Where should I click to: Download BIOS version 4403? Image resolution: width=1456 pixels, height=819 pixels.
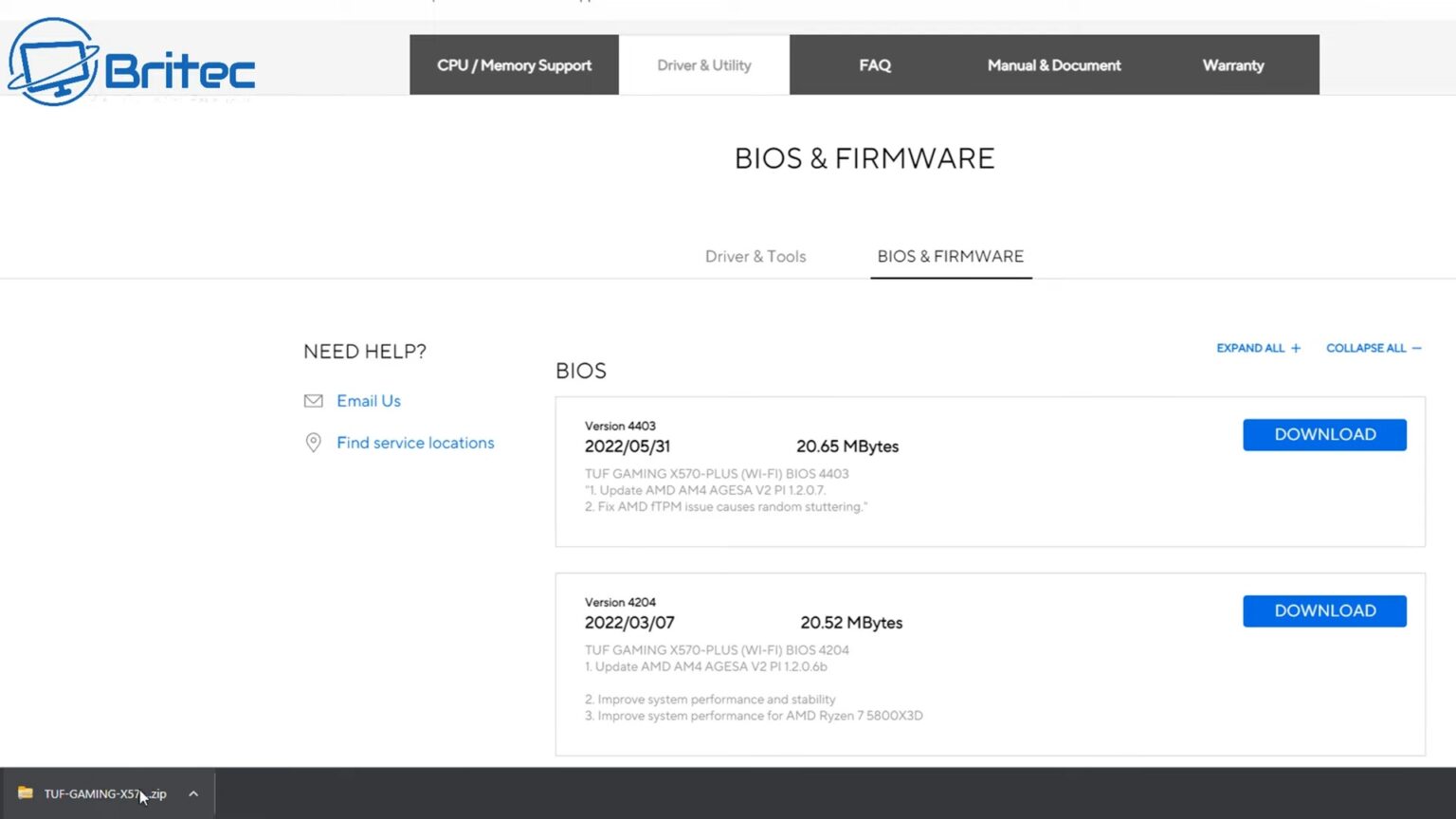pos(1324,434)
